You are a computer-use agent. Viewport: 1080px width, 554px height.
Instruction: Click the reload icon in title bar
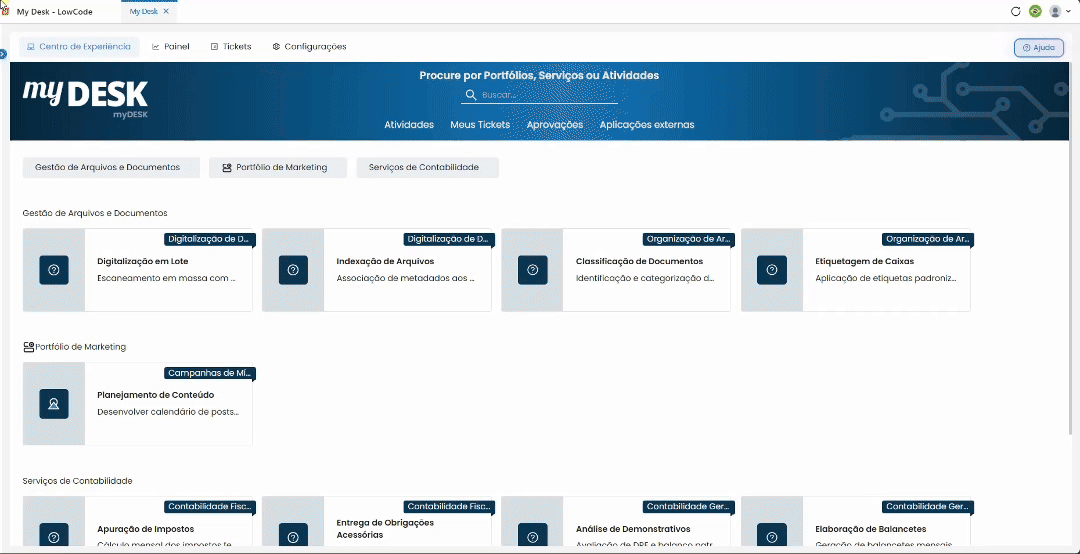[x=1015, y=11]
